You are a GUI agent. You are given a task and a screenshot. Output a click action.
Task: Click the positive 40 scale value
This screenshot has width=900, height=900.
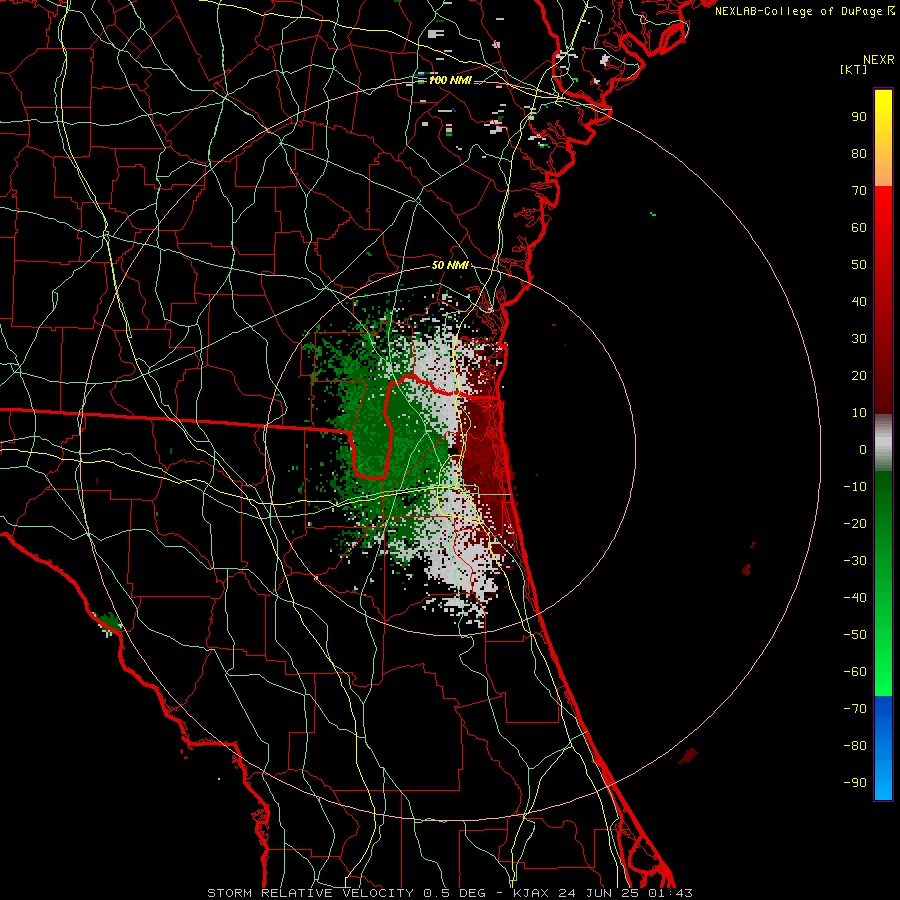859,301
